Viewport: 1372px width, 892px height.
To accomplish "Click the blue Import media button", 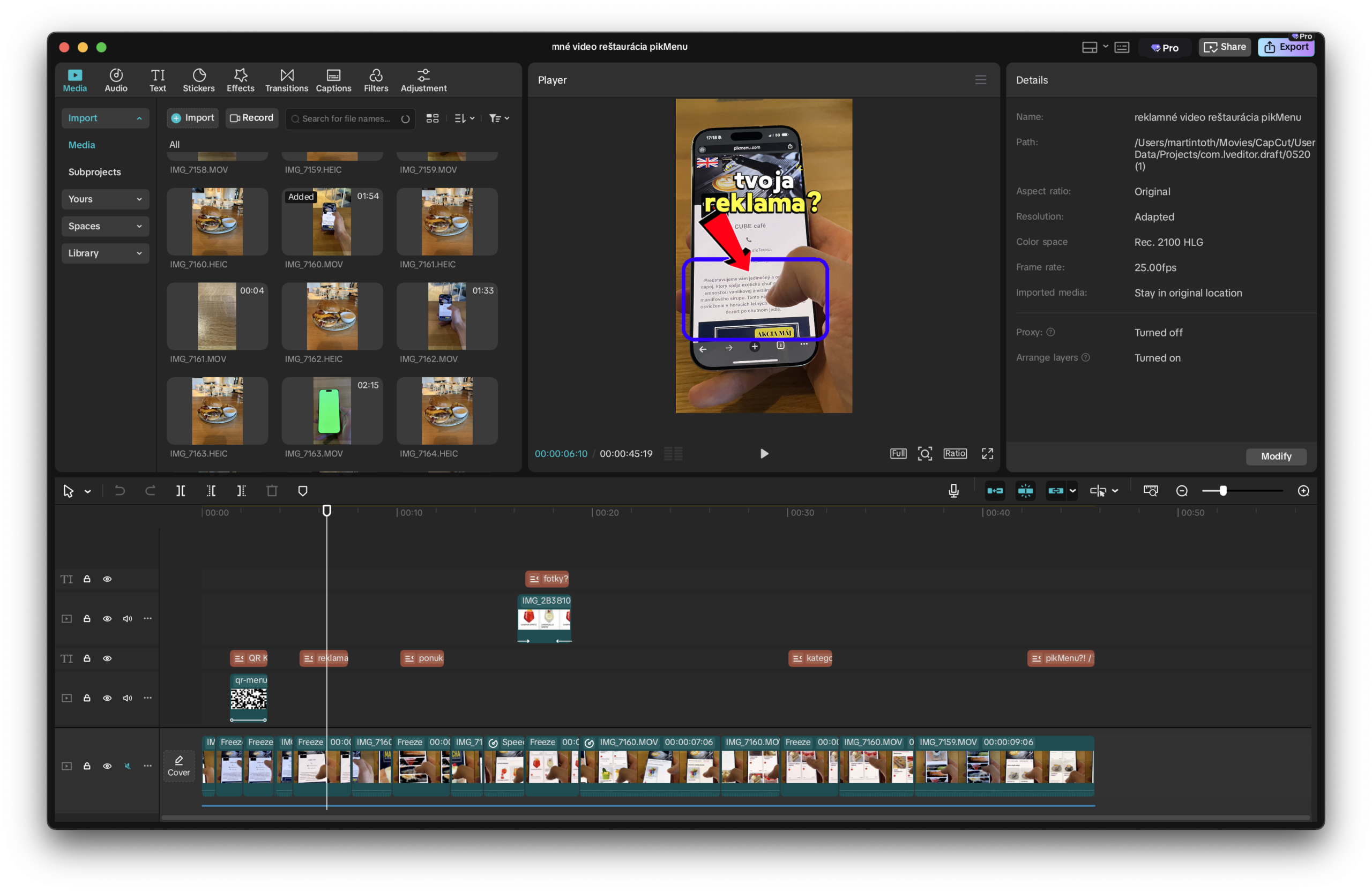I will [x=192, y=118].
